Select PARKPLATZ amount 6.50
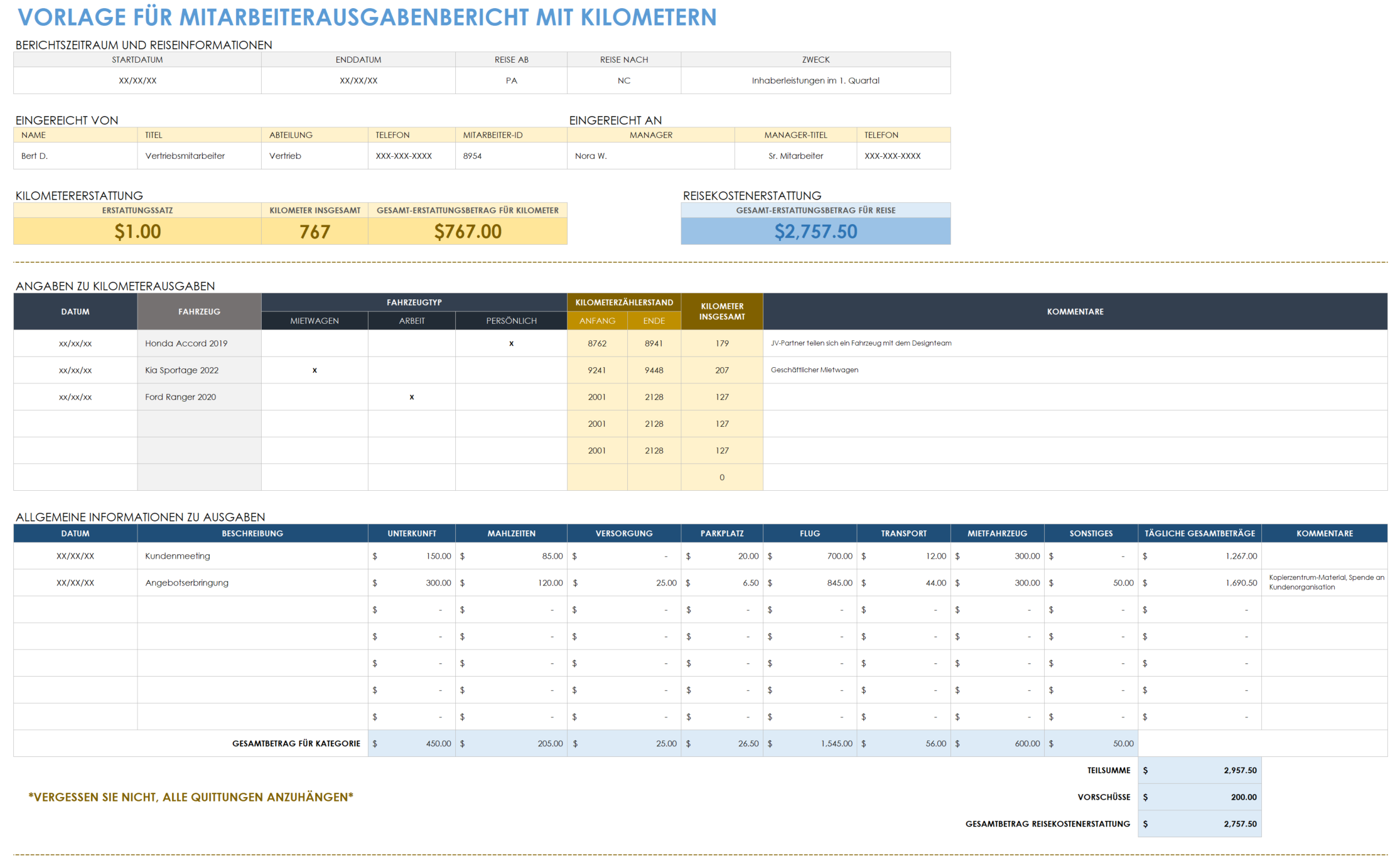 [722, 582]
